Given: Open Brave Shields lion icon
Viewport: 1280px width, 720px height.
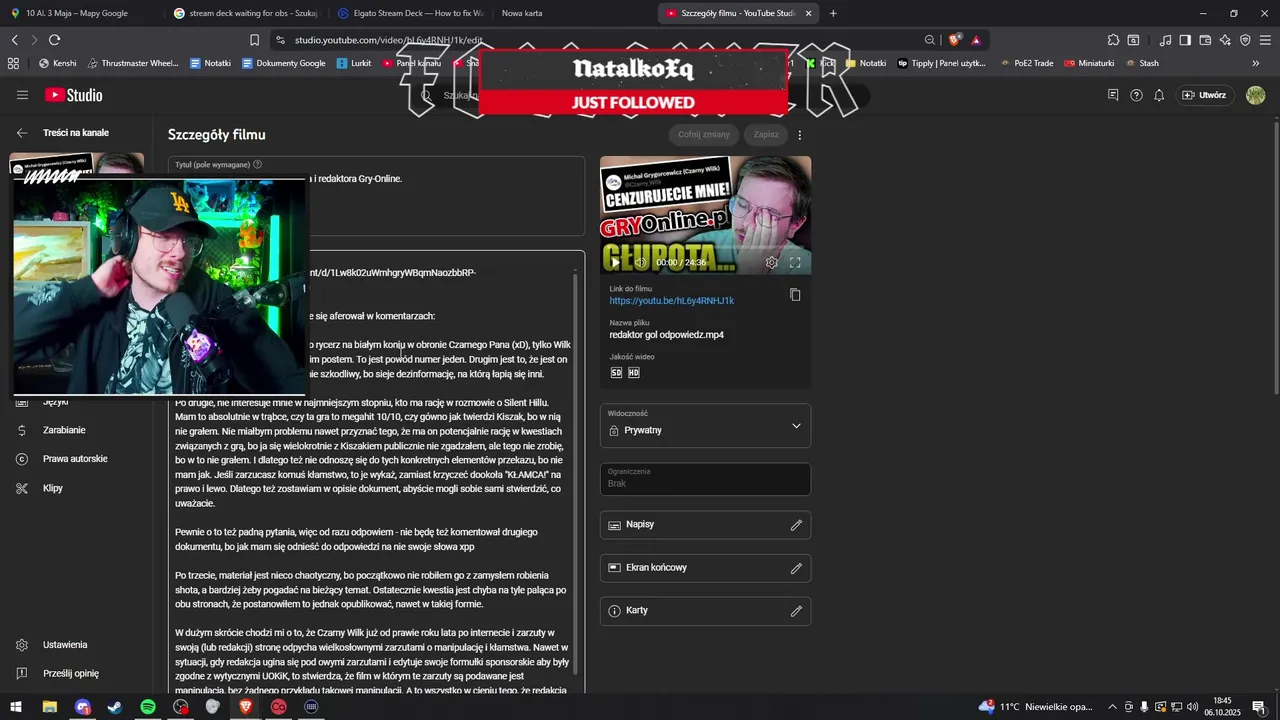Looking at the screenshot, I should (955, 40).
